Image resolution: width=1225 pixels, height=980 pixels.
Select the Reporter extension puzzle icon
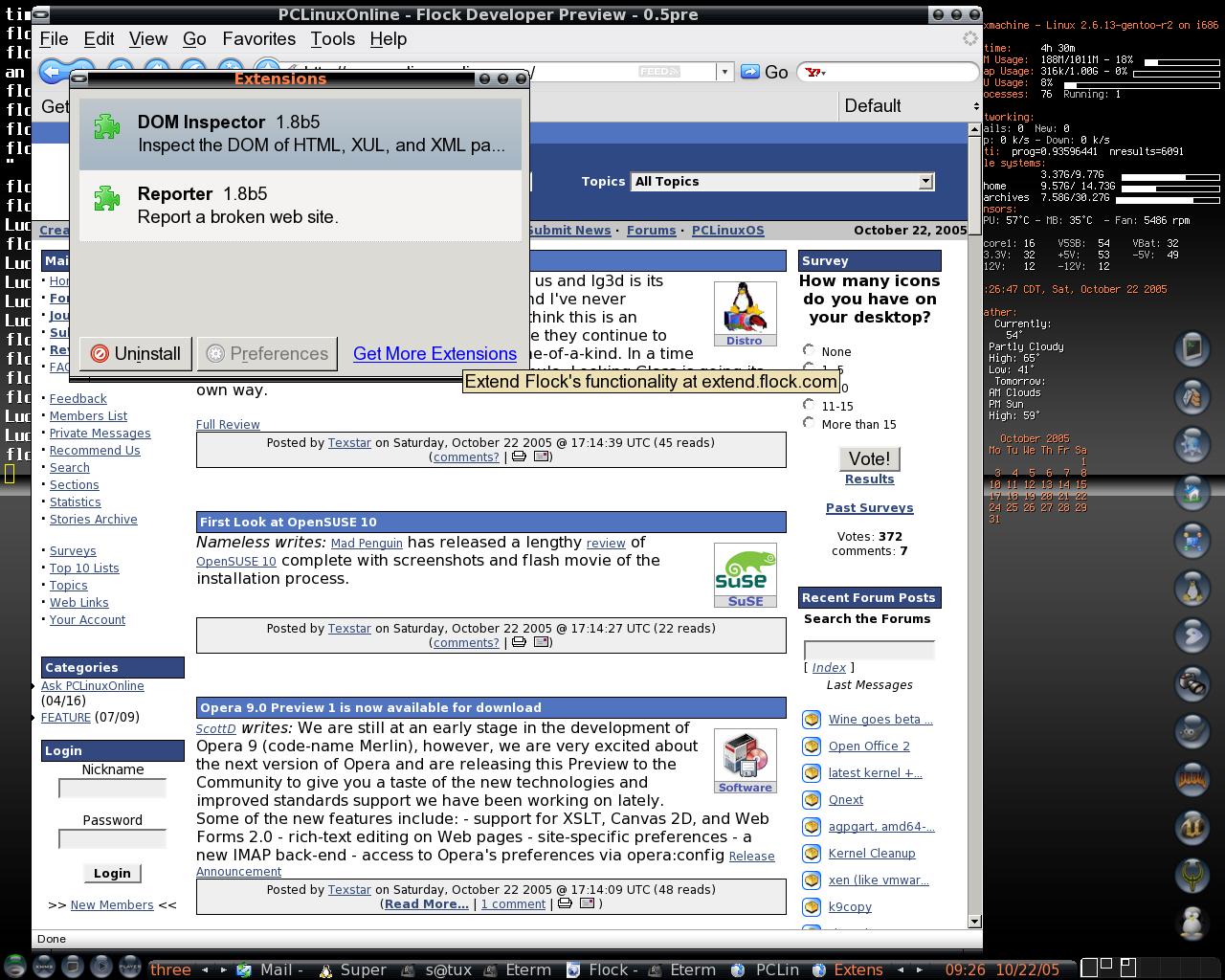[107, 199]
